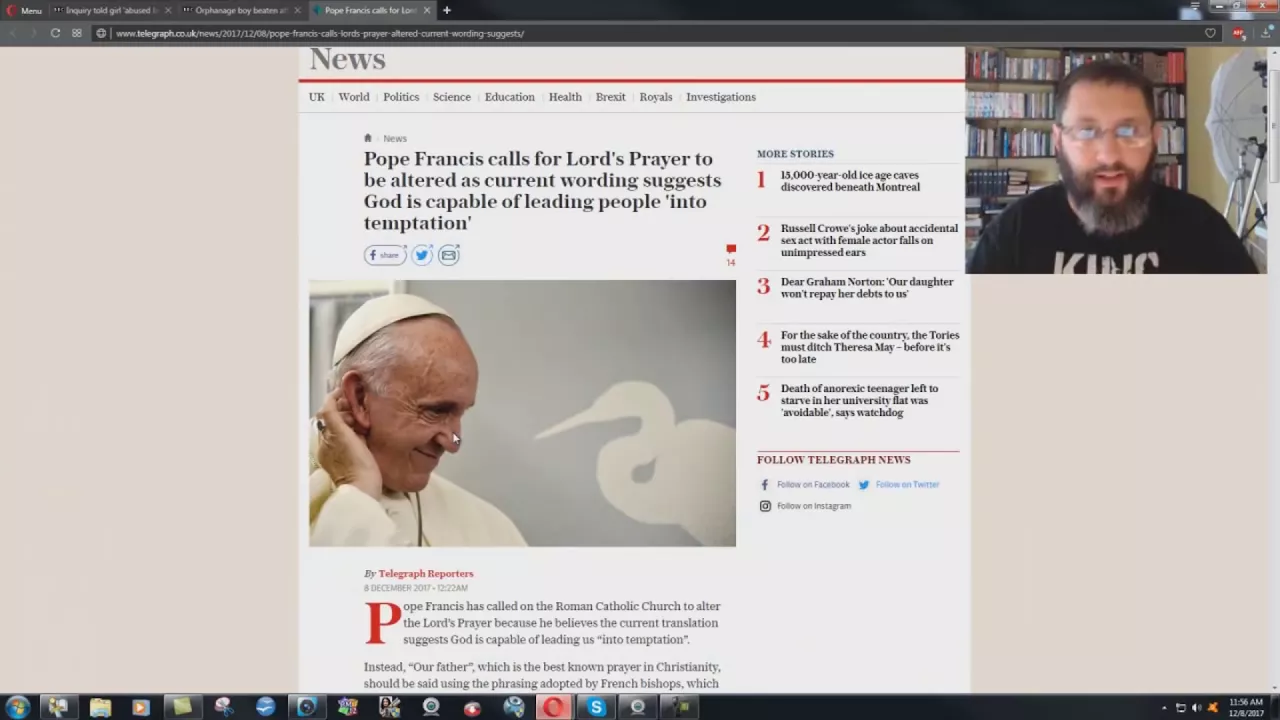Open the Investigations section
Screen dimensions: 1280x720
721,97
